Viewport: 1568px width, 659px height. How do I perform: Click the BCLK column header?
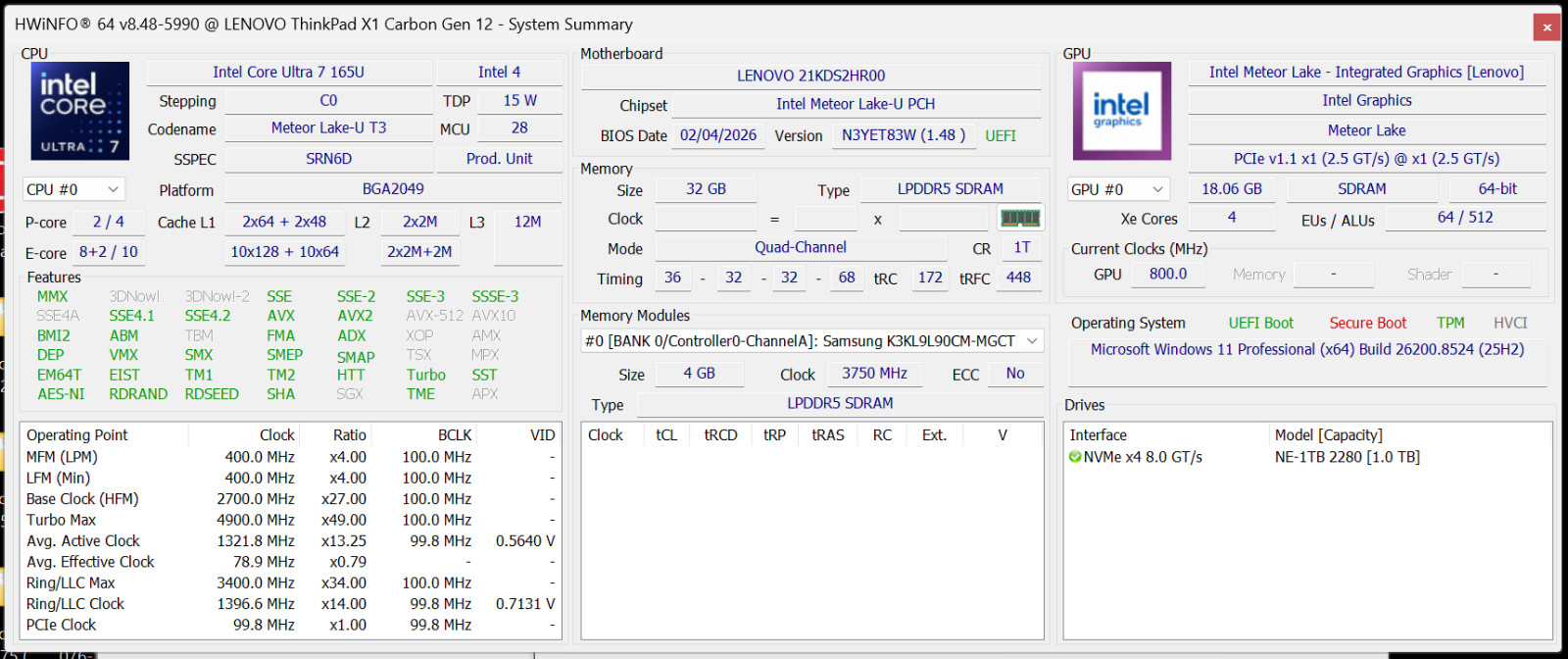pos(423,435)
